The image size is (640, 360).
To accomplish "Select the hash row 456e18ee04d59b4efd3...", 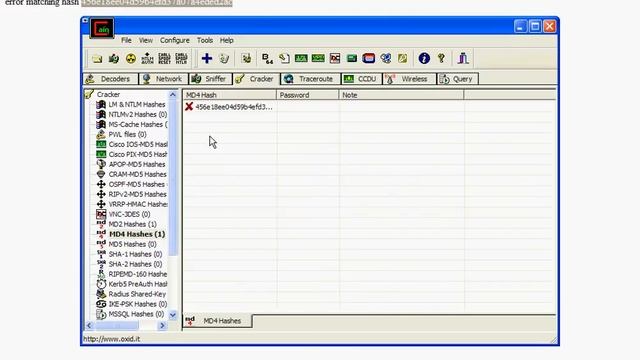I will coord(234,107).
